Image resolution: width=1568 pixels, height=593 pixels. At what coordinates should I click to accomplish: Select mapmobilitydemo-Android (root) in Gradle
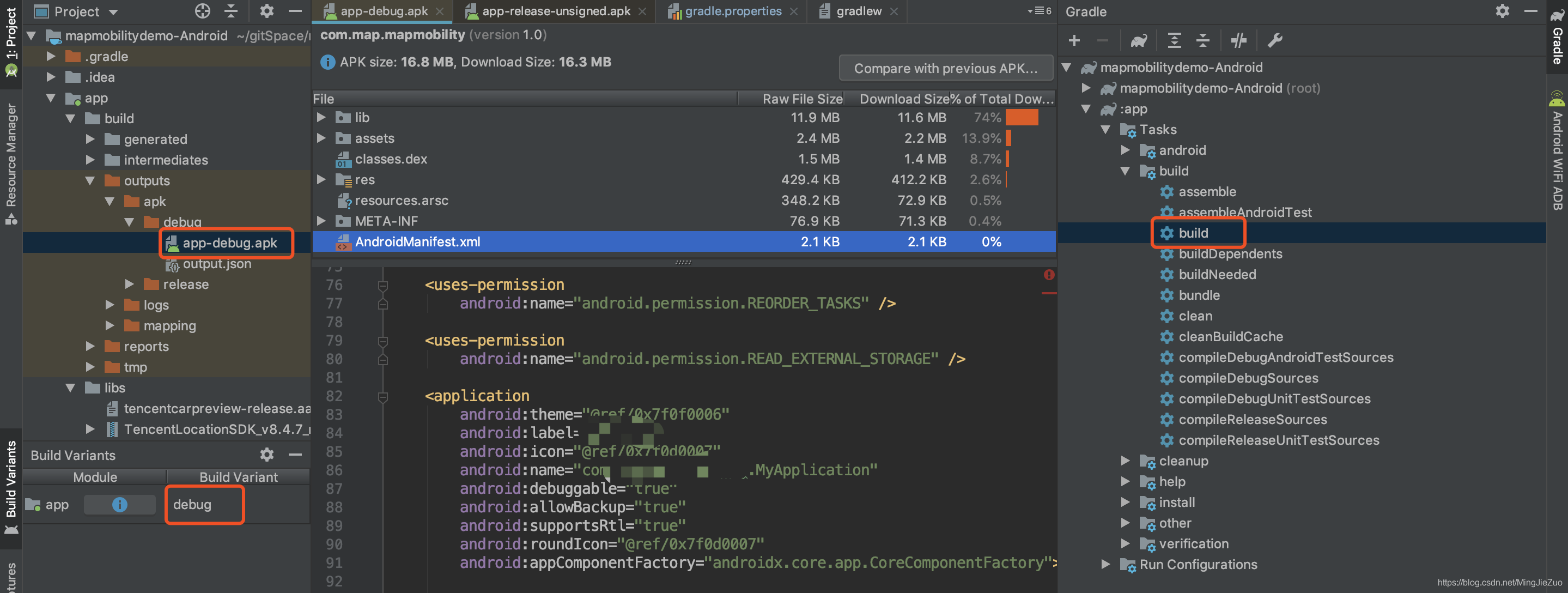1219,88
